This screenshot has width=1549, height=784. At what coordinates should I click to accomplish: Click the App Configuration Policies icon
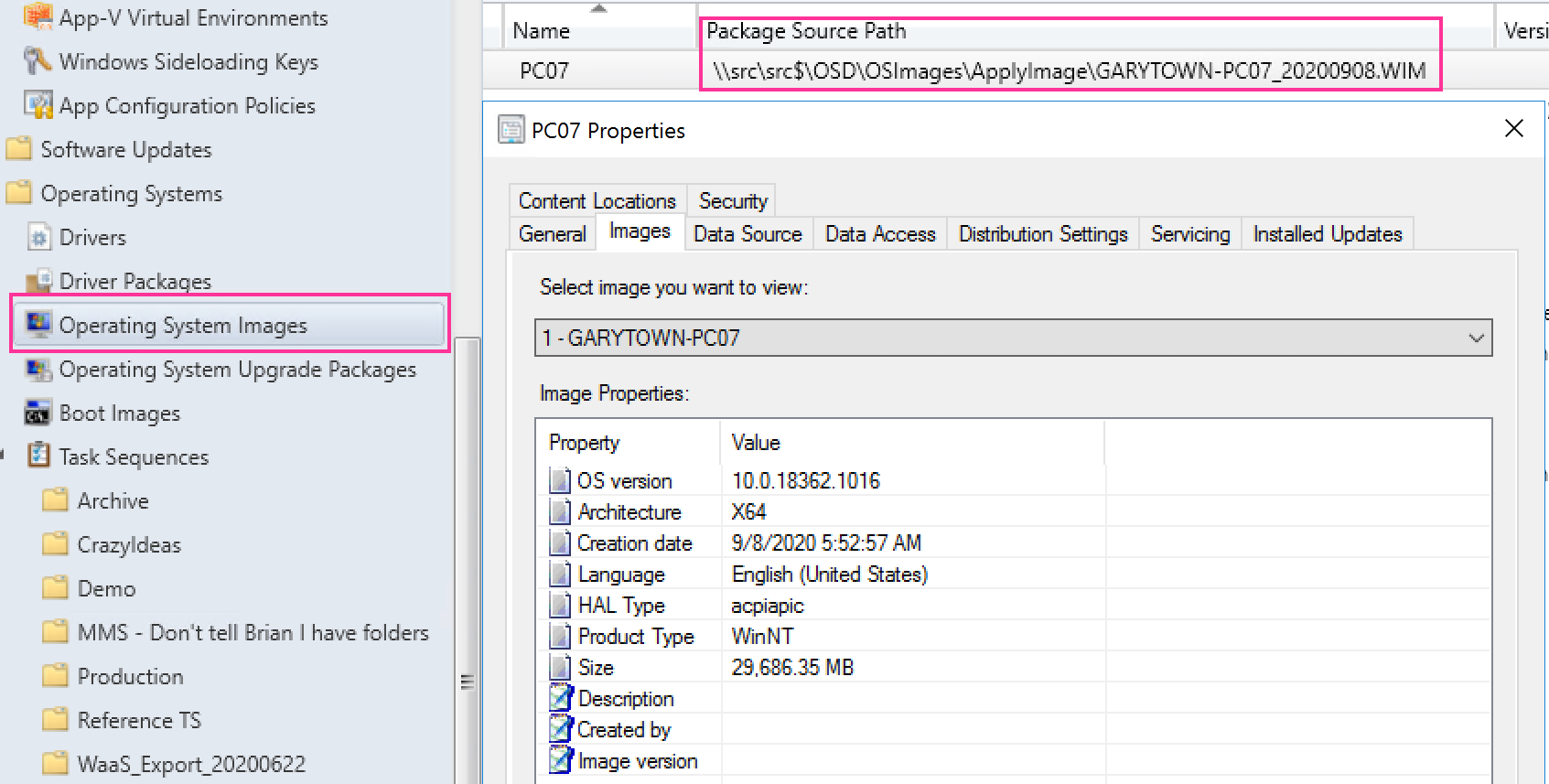click(x=38, y=105)
